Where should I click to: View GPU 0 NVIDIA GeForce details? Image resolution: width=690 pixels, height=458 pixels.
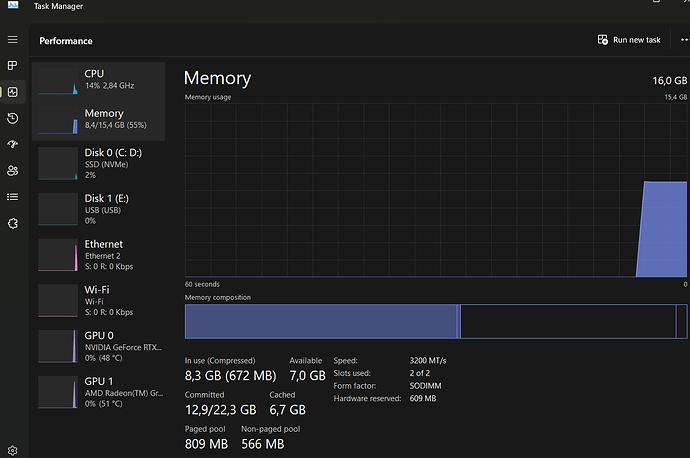pyautogui.click(x=98, y=345)
